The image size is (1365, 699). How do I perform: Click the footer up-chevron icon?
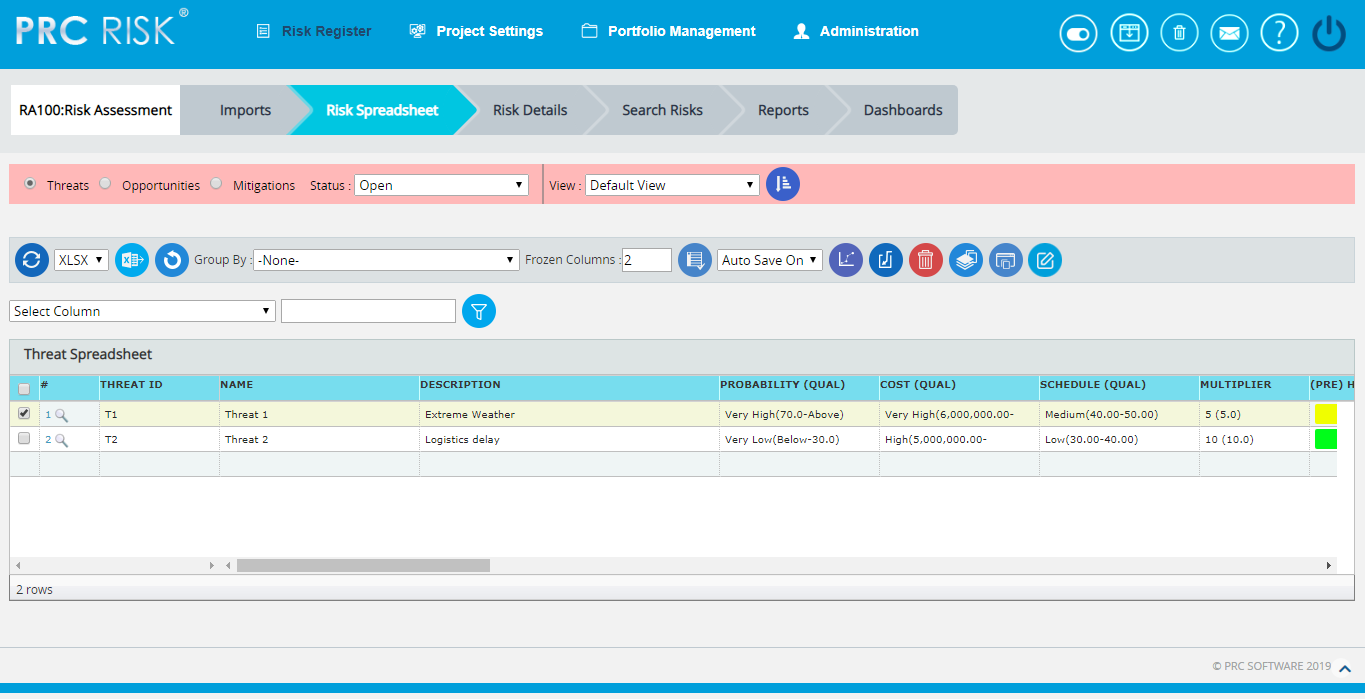(x=1346, y=668)
